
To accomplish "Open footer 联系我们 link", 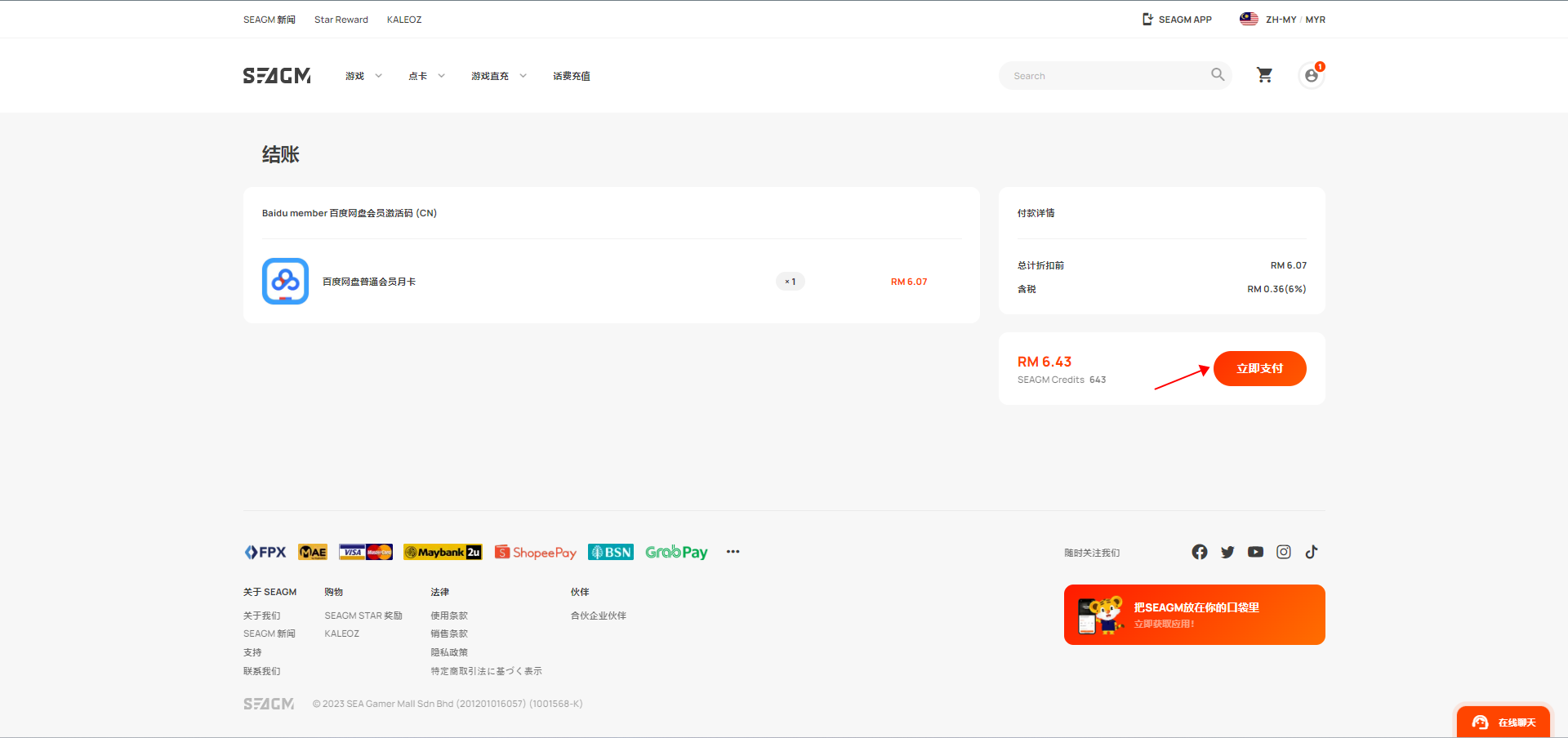I will click(x=261, y=671).
